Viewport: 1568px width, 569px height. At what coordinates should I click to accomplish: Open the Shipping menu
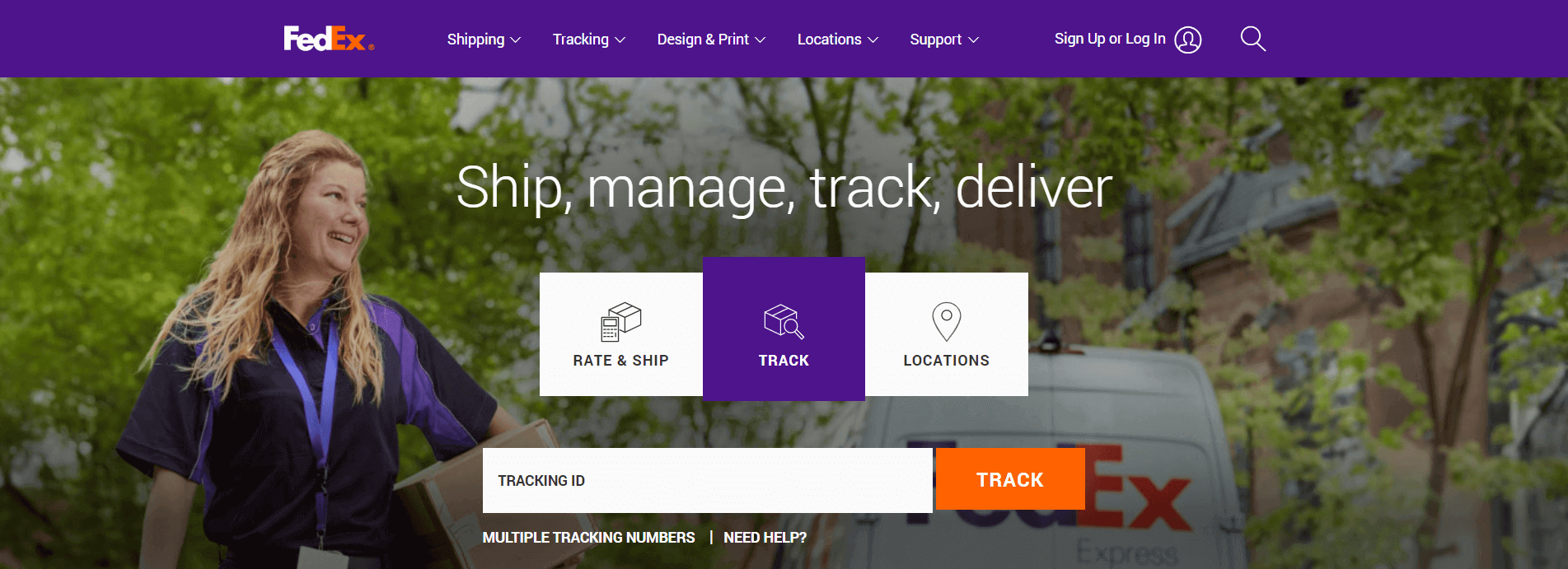click(475, 40)
